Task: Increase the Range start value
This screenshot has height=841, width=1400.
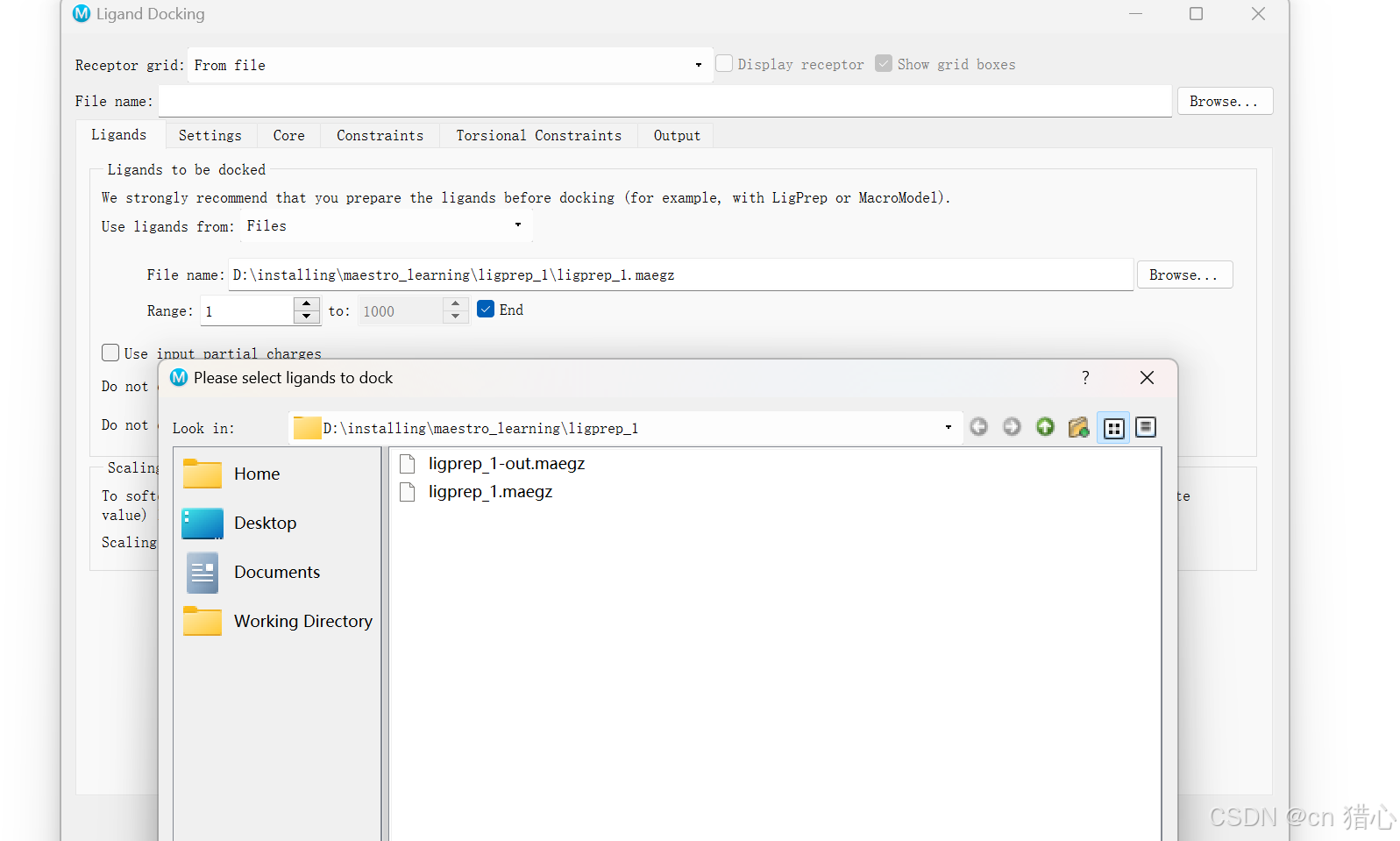Action: point(306,303)
